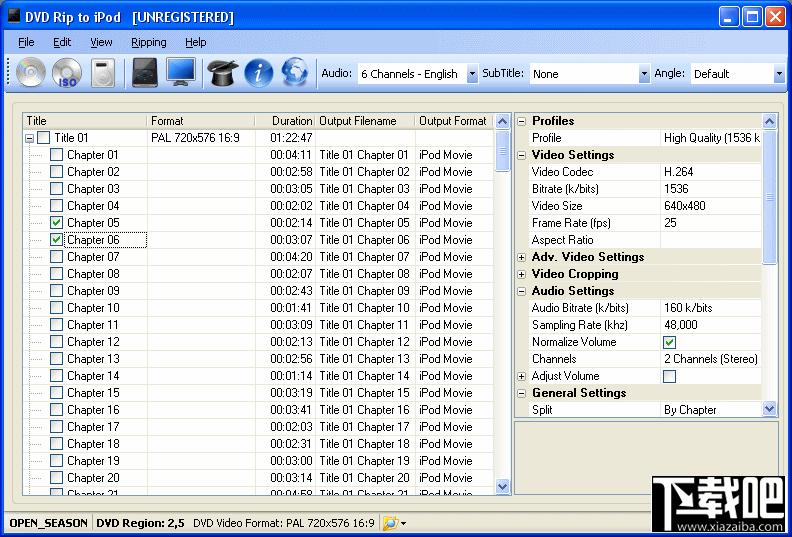Screen dimensions: 792x537
Task: Open the Ripping menu
Action: 148,42
